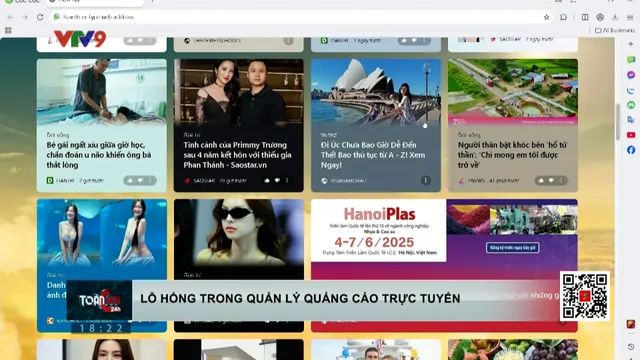Open 'Đi Úc Chưa Bao Giờ Dễ Đến Thế' headline
Viewport: 640px width, 360px height.
pos(373,155)
